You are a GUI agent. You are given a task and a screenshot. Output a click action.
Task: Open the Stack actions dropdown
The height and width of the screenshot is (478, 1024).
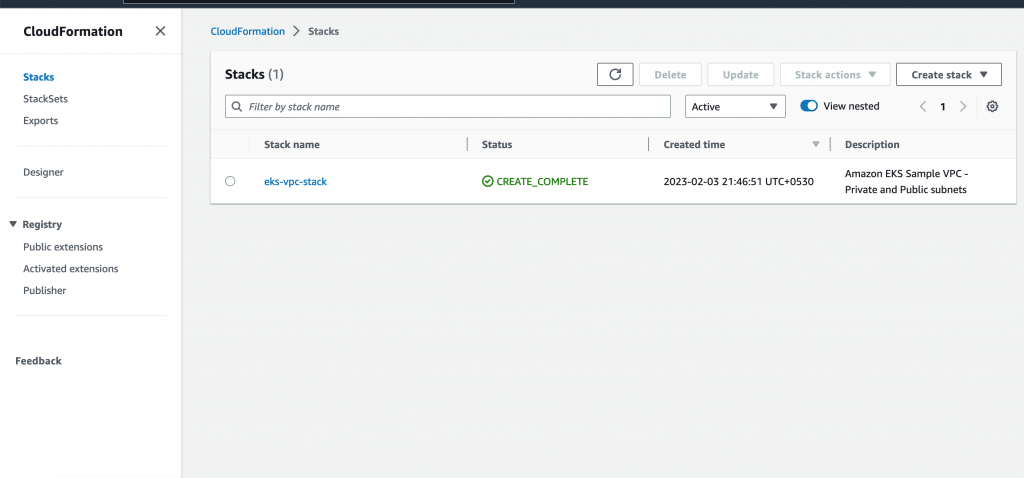(x=834, y=75)
